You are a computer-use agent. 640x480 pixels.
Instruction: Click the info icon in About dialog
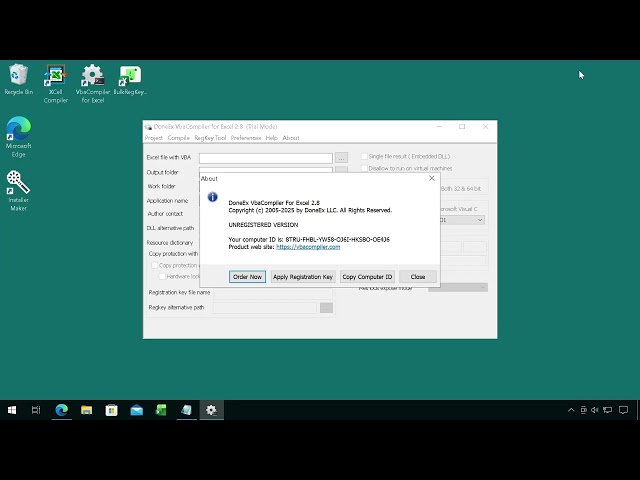(213, 197)
